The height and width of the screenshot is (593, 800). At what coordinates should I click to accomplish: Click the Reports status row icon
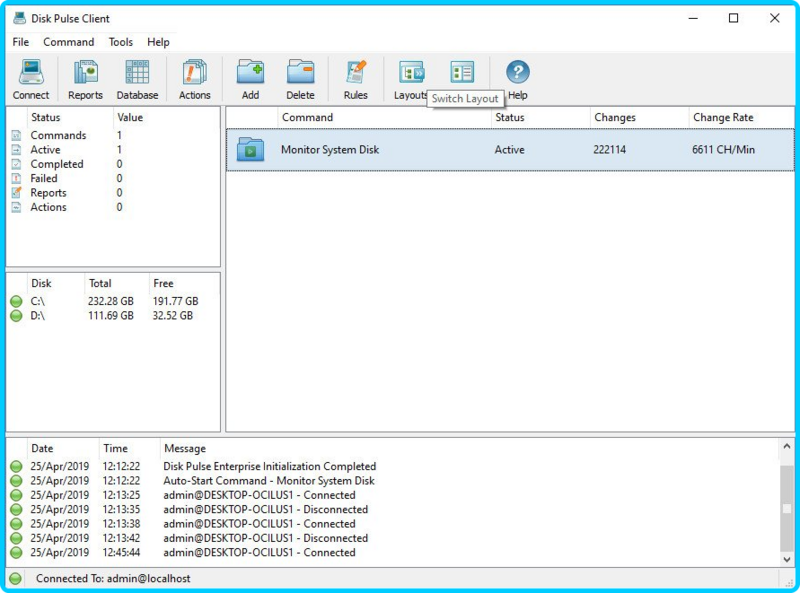(x=16, y=193)
